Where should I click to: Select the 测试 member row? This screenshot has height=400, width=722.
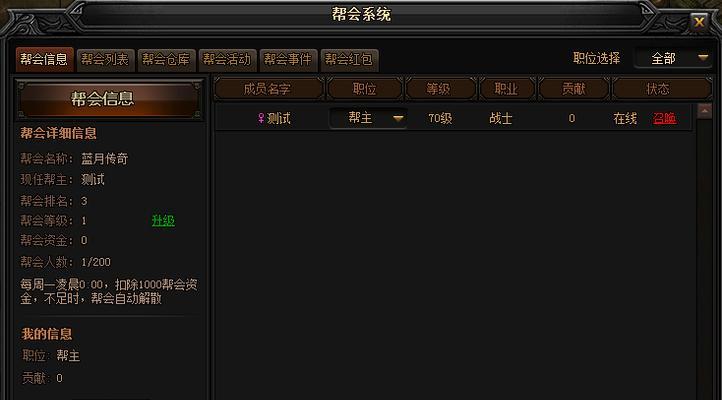click(x=454, y=118)
